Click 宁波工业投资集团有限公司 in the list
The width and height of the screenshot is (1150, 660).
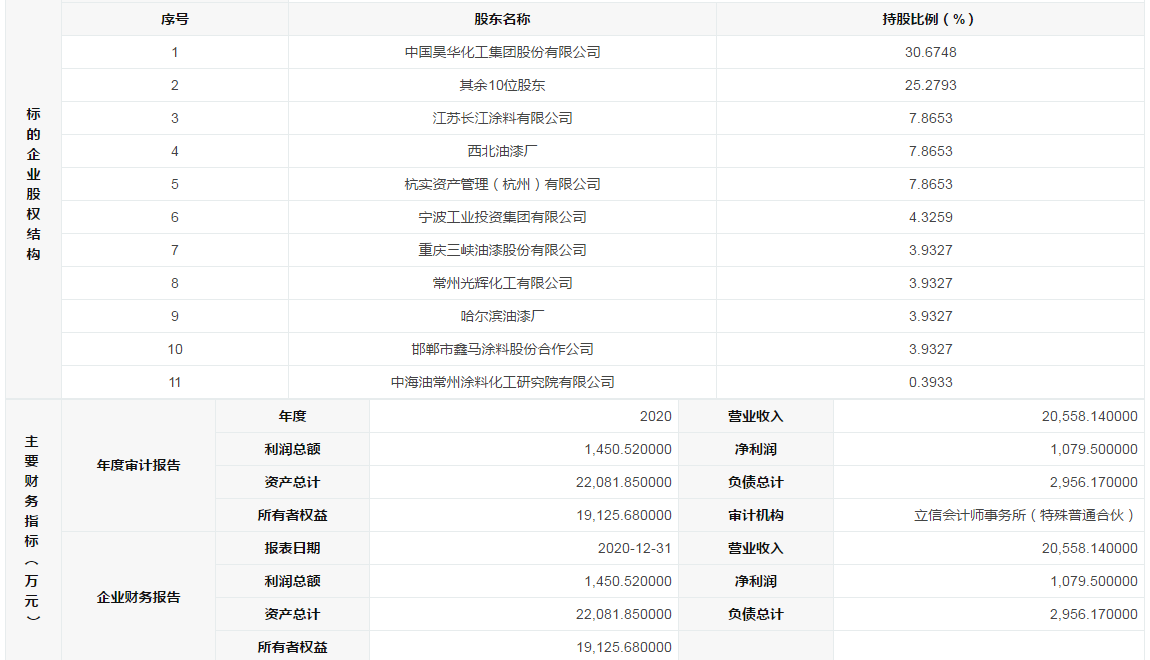pyautogui.click(x=502, y=217)
